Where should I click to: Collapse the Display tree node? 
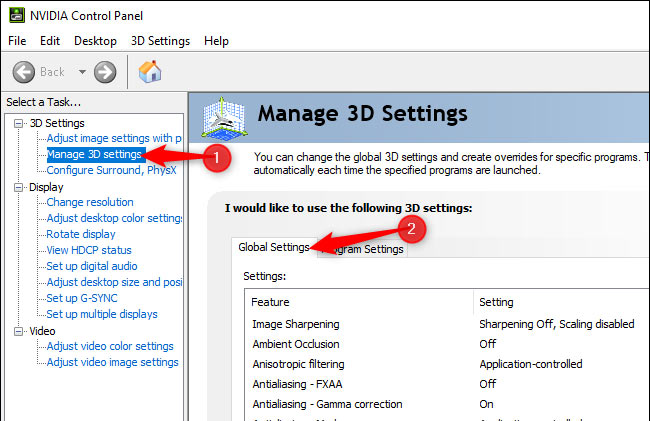tap(18, 187)
